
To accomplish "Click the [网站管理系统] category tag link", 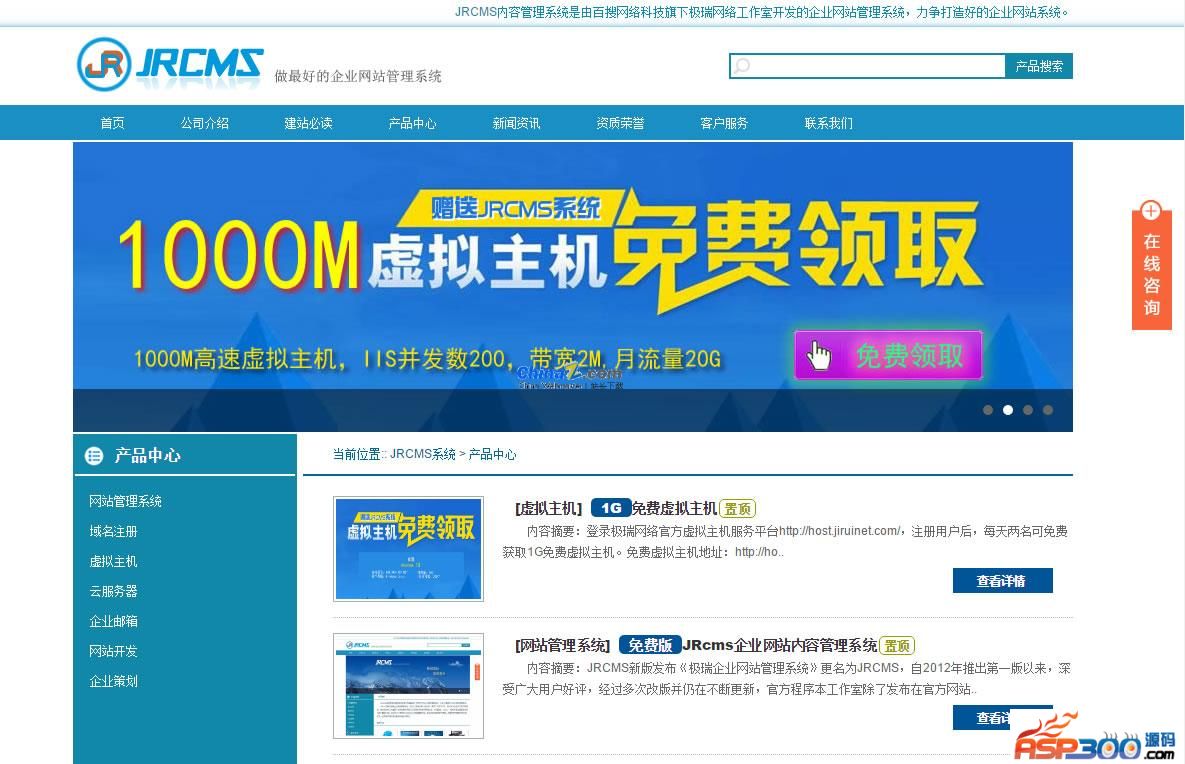I will click(x=562, y=645).
